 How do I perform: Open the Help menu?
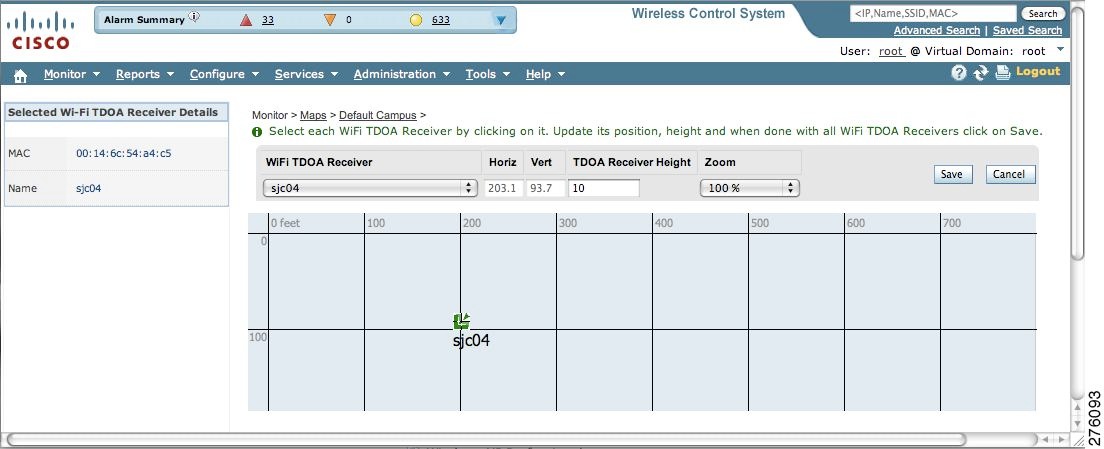pyautogui.click(x=545, y=74)
